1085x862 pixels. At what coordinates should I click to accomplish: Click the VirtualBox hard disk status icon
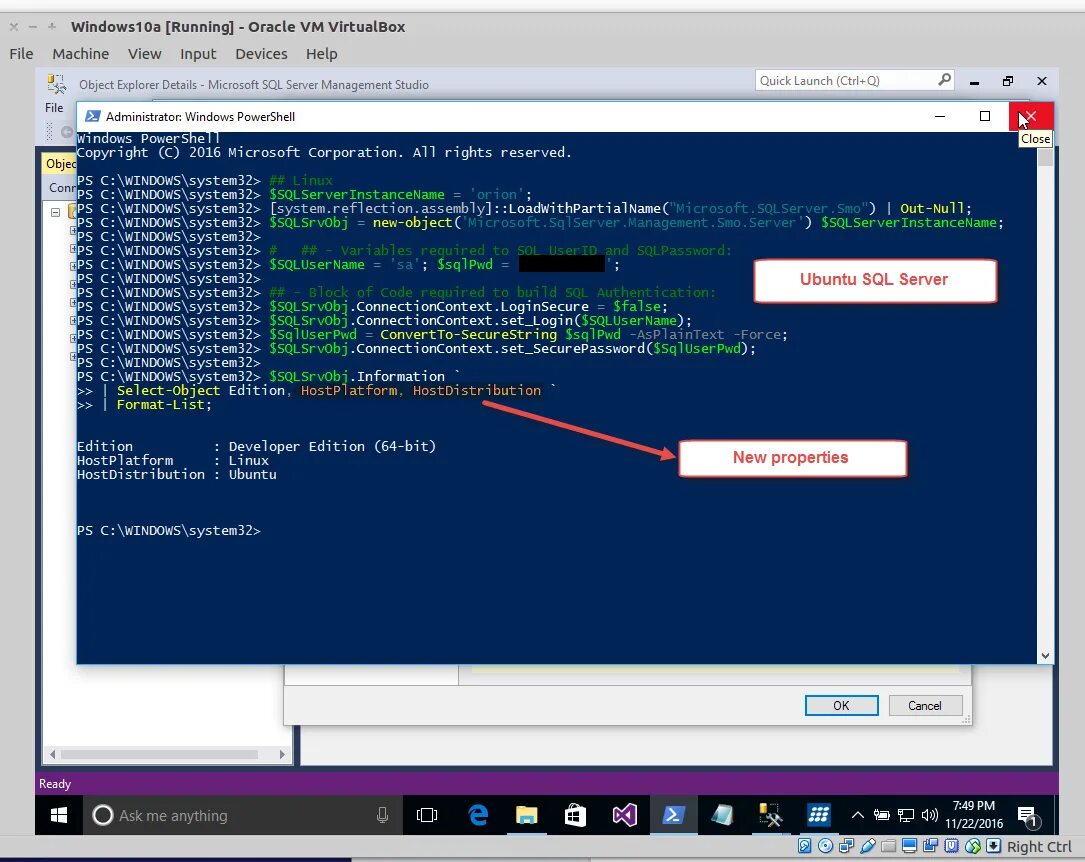click(x=805, y=845)
